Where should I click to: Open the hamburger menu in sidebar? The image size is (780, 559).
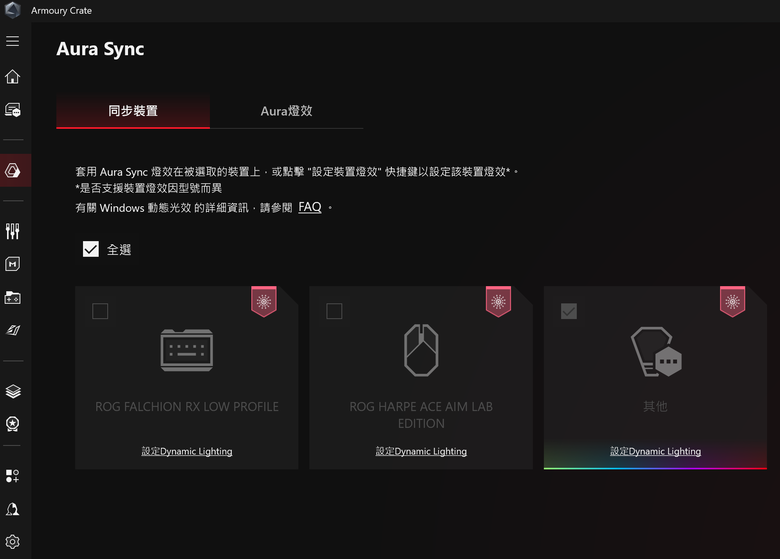click(x=12, y=41)
